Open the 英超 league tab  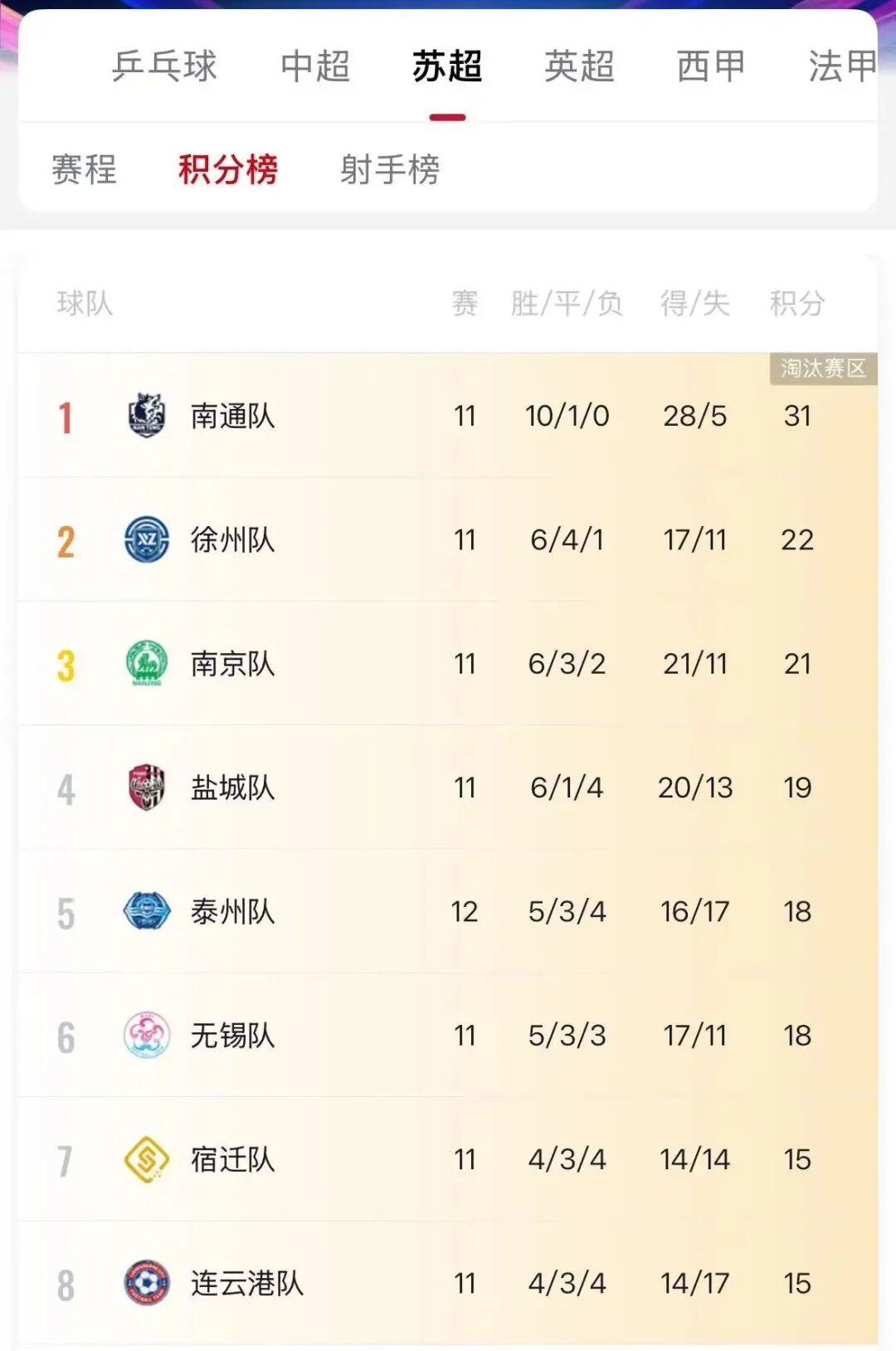(579, 66)
